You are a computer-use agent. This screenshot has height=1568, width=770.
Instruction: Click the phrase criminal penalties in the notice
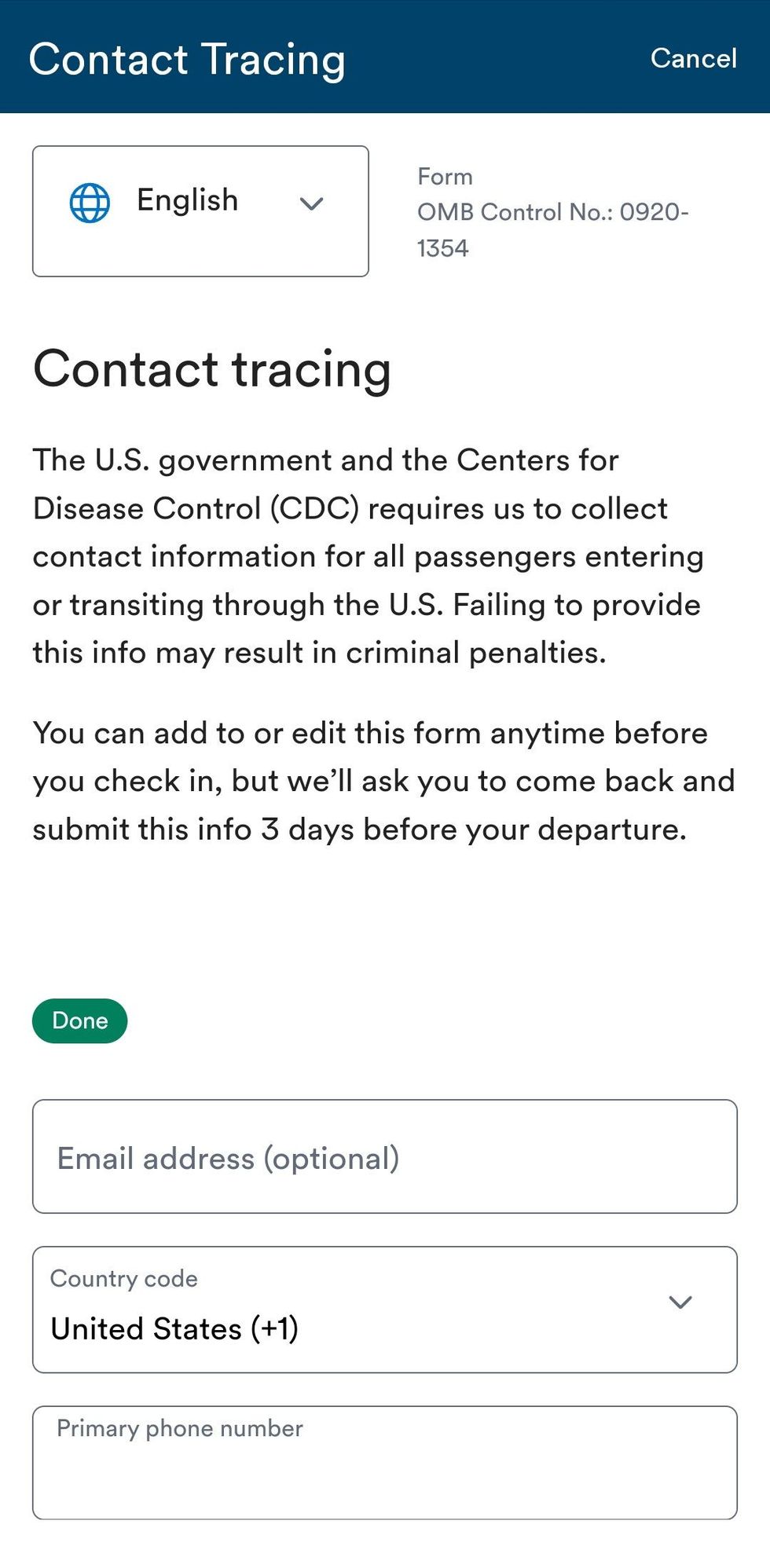476,653
